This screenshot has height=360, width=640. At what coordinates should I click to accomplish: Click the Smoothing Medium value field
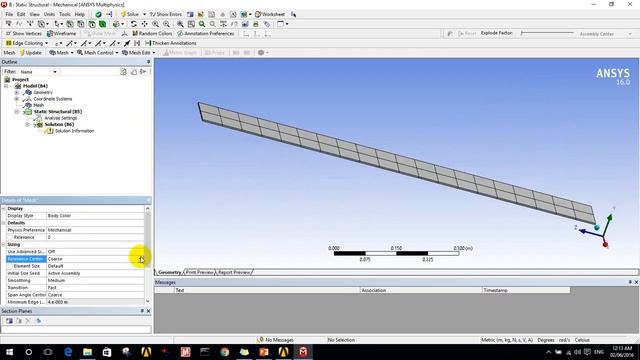(x=95, y=280)
